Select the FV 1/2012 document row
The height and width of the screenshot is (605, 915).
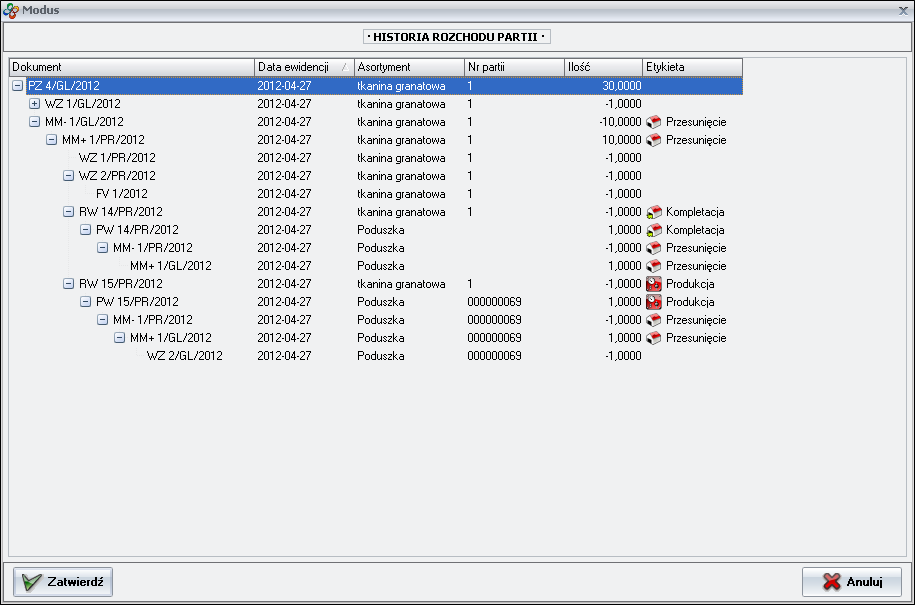pyautogui.click(x=121, y=194)
